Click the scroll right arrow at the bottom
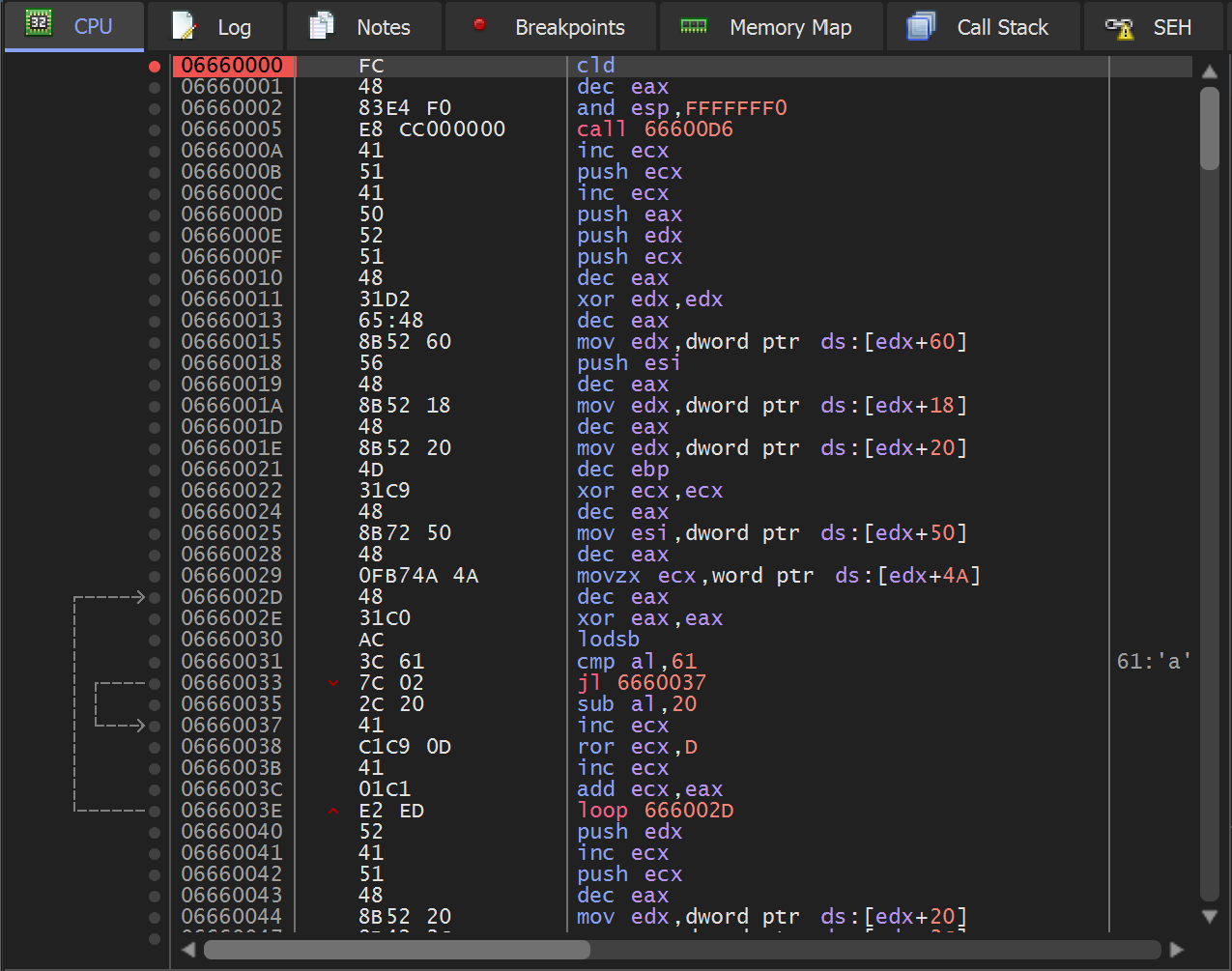Screen dimensions: 1232x971 (x=1176, y=950)
